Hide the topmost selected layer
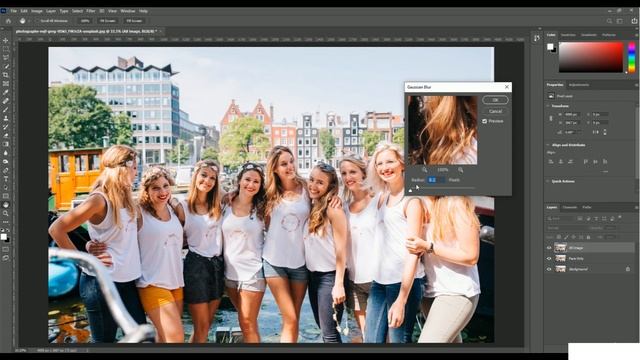Viewport: 640px width, 360px height. click(x=549, y=248)
